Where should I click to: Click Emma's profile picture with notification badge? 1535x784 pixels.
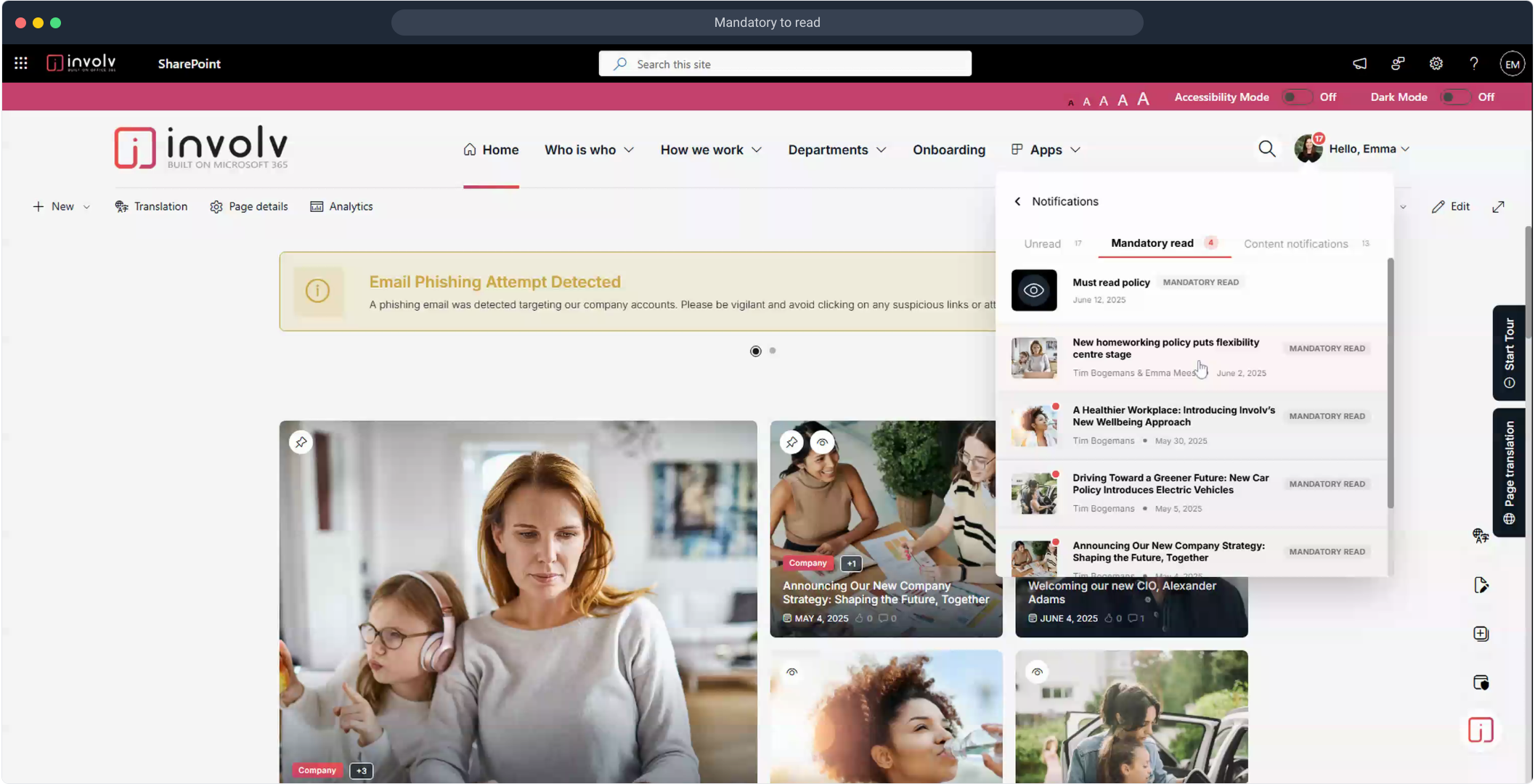tap(1309, 148)
